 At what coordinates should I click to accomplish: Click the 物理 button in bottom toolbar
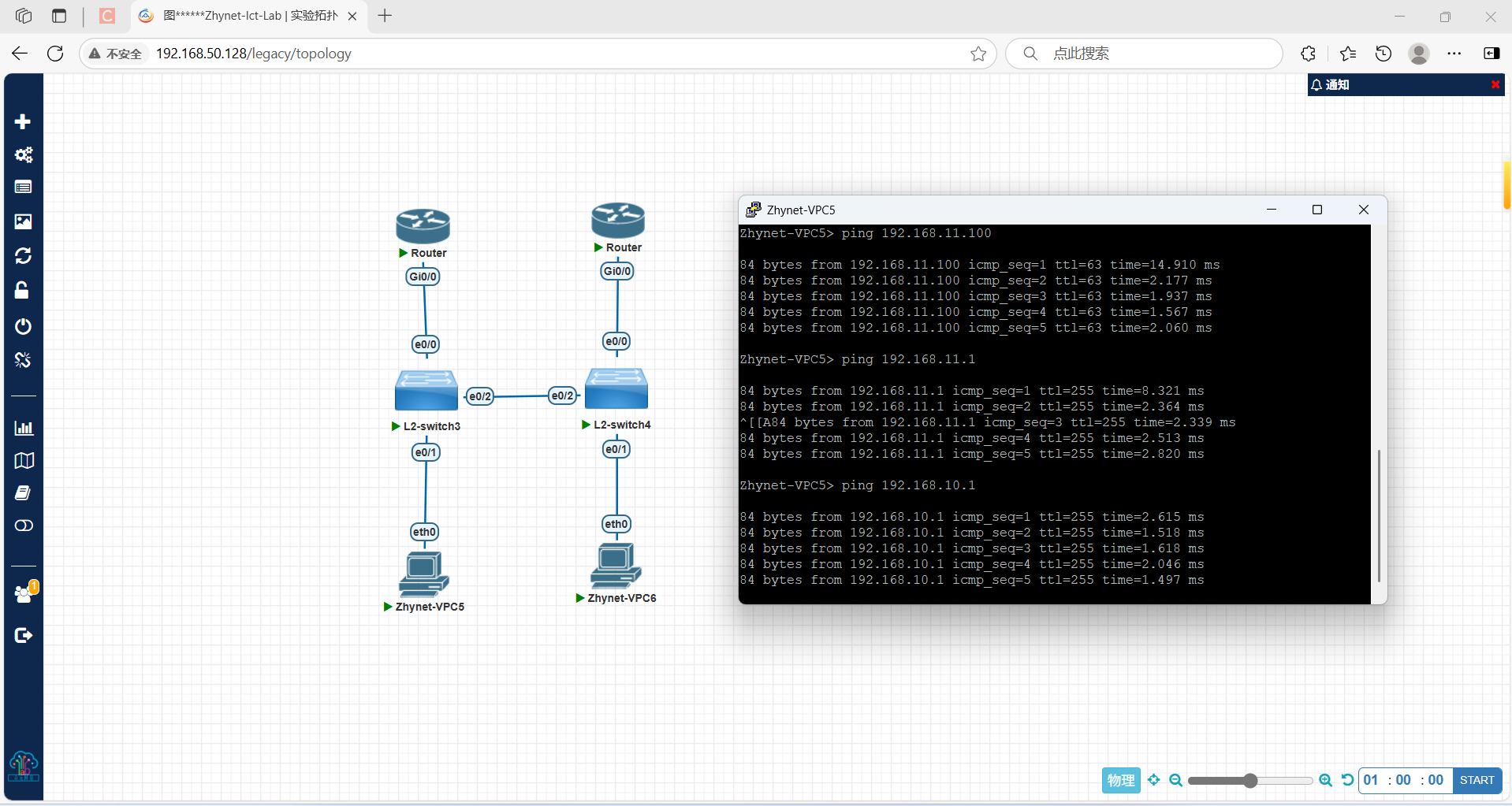[1121, 780]
